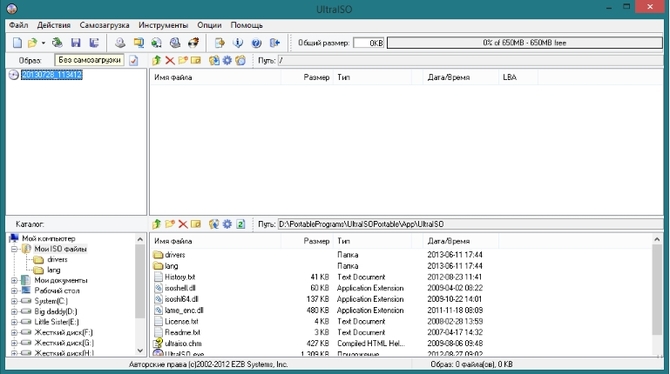Click the Mount to virtual drive icon
This screenshot has width=670, height=374.
[175, 43]
